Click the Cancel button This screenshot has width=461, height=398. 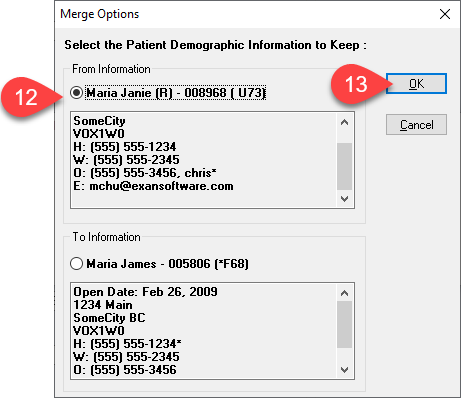point(416,125)
